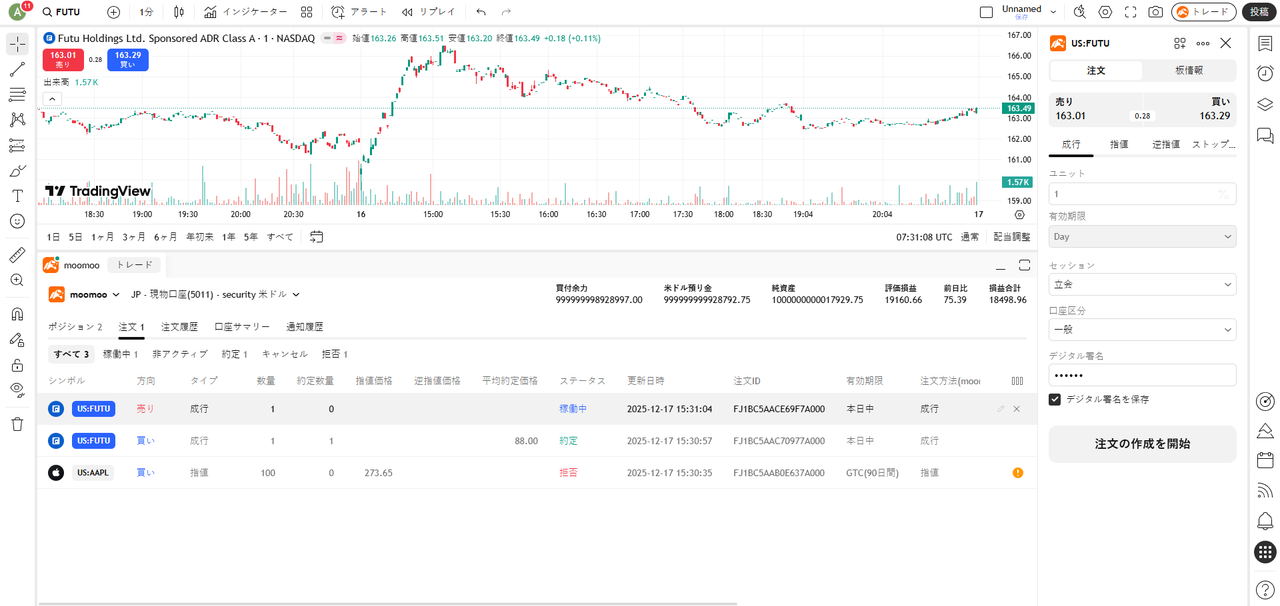
Task: Select the trend line drawing tool
Action: (17, 70)
